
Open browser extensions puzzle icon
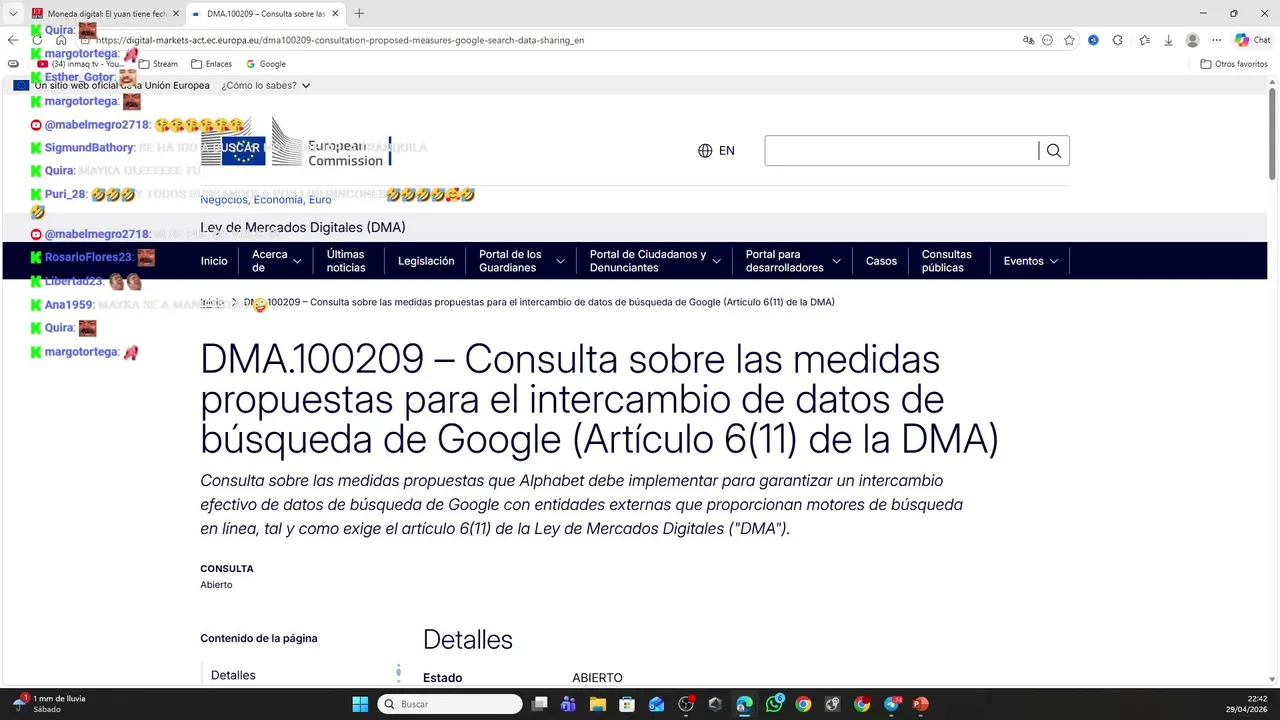pos(1118,40)
